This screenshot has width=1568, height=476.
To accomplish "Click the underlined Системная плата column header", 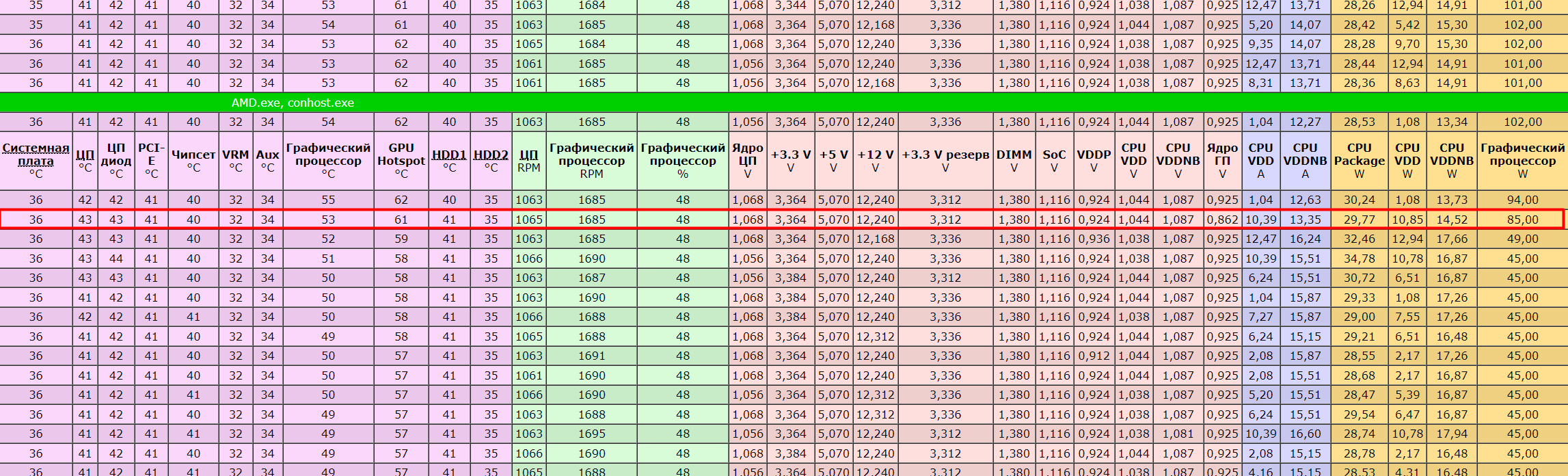I will click(x=36, y=155).
